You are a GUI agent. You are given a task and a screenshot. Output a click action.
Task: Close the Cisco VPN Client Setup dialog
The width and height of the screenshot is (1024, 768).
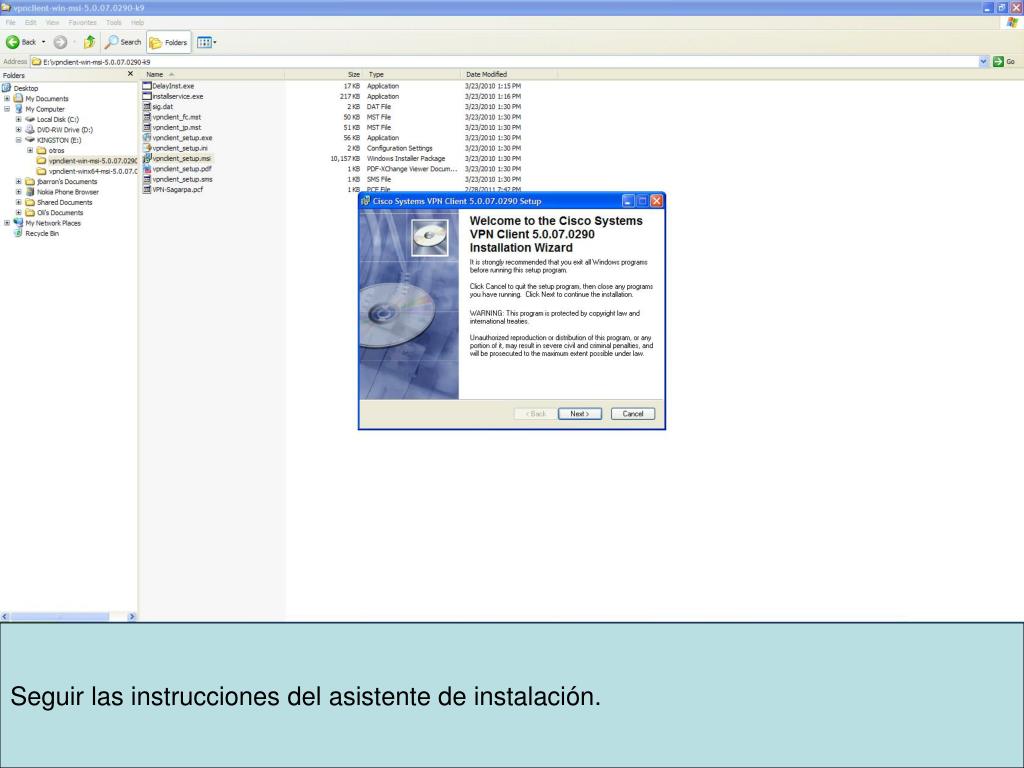point(656,201)
